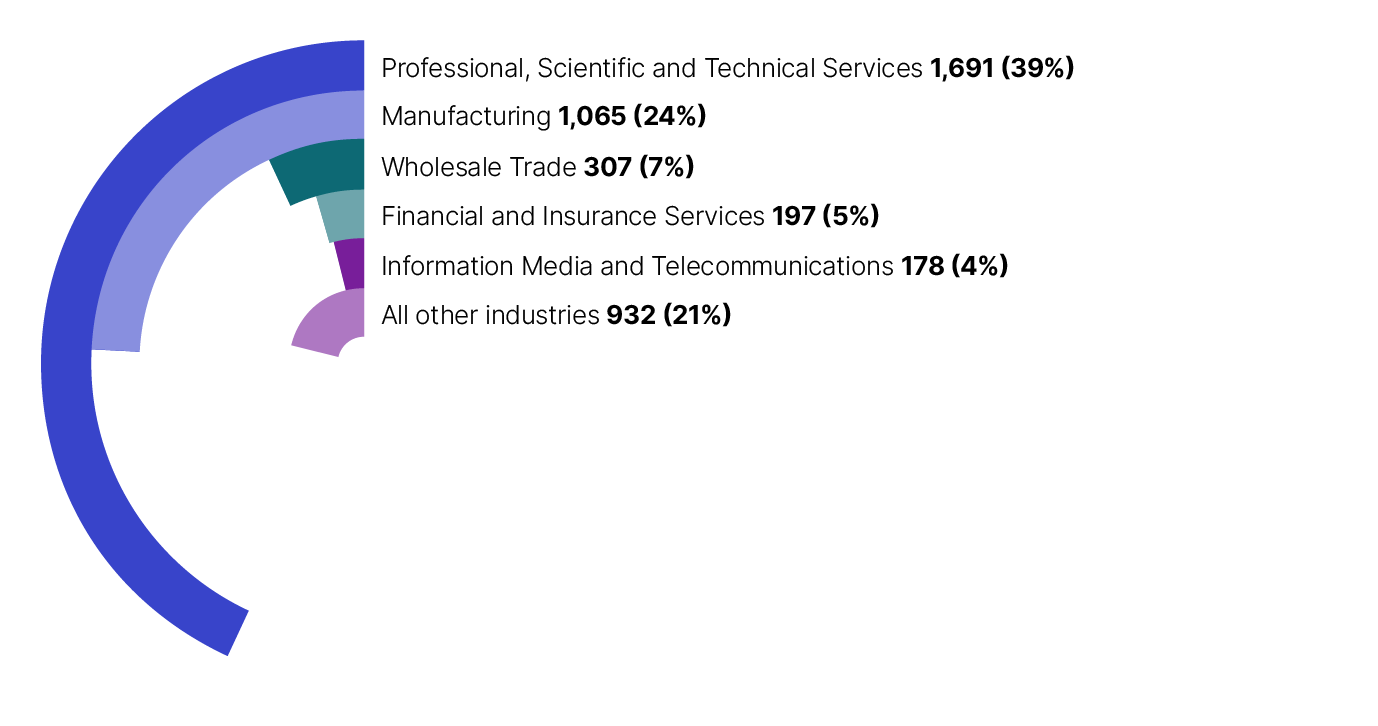Viewport: 1378px width, 726px height.
Task: Click the 1,065 (24%) value
Action: pyautogui.click(x=632, y=117)
